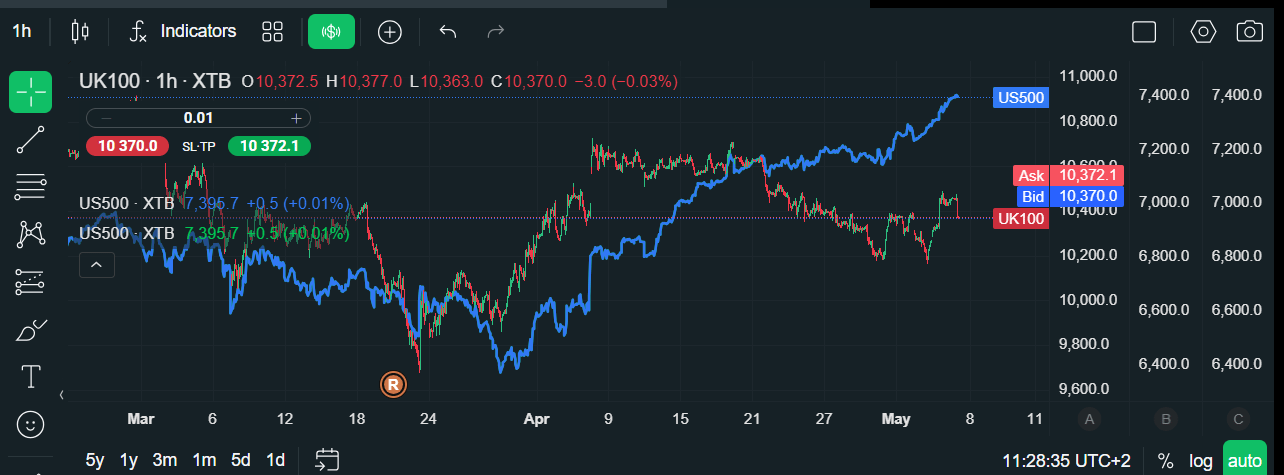The image size is (1284, 475).
Task: Open the Indicators dialog
Action: [183, 31]
